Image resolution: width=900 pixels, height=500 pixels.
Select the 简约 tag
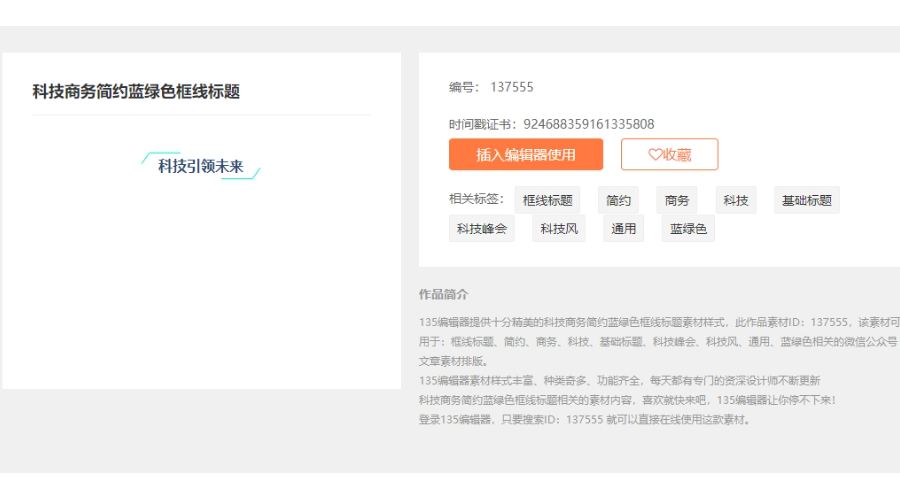tap(618, 200)
